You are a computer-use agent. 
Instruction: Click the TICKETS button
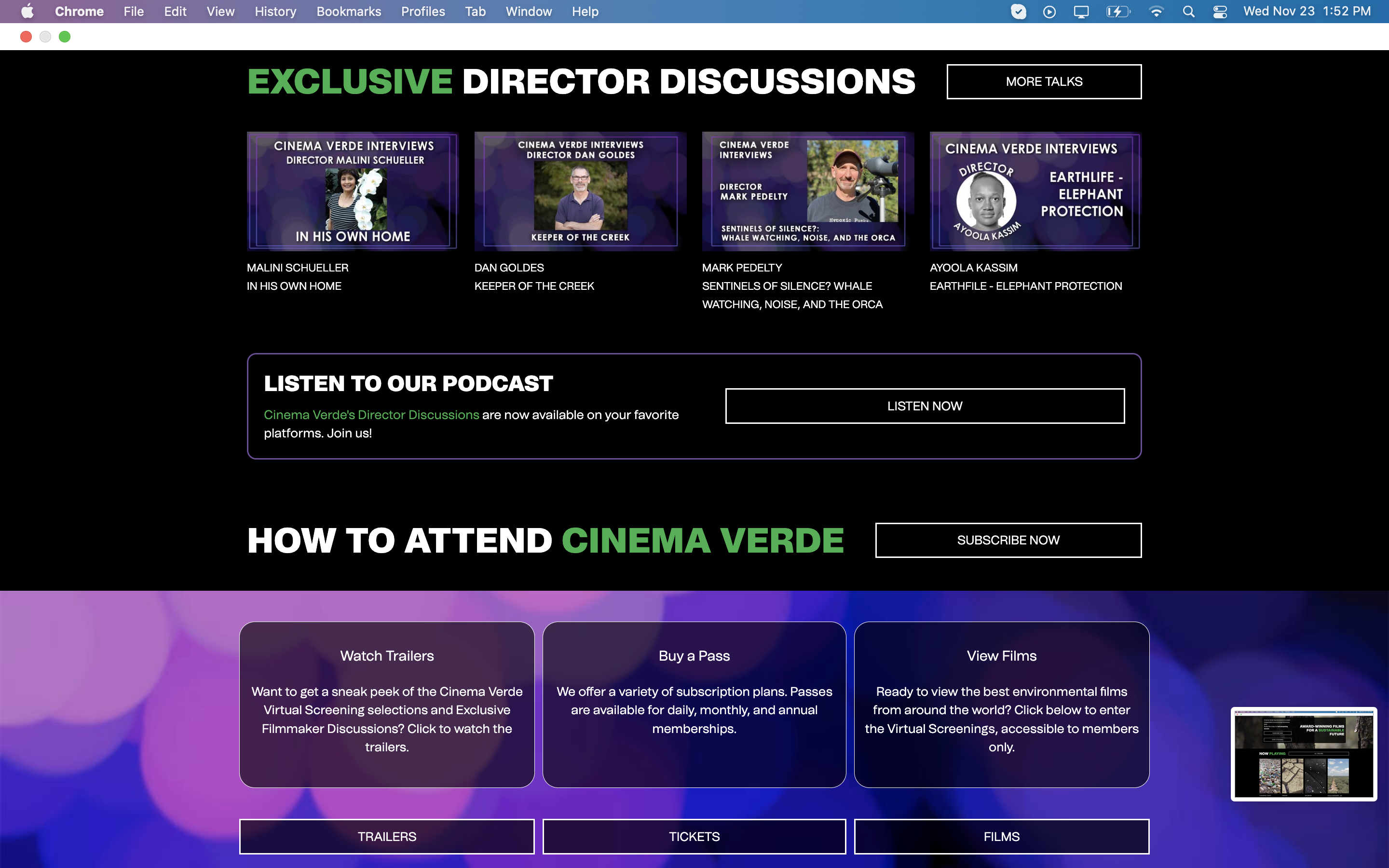(x=694, y=837)
